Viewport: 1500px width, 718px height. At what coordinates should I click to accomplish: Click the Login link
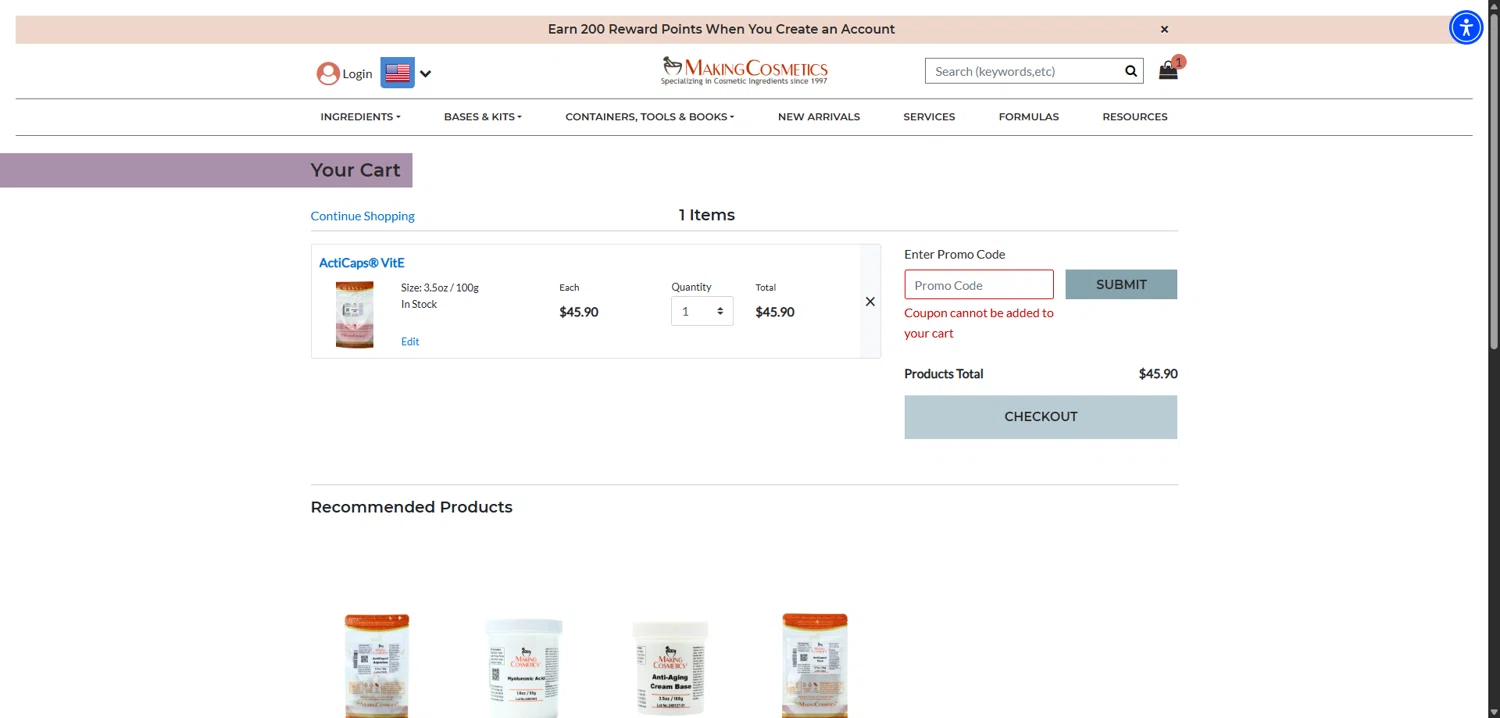[357, 73]
